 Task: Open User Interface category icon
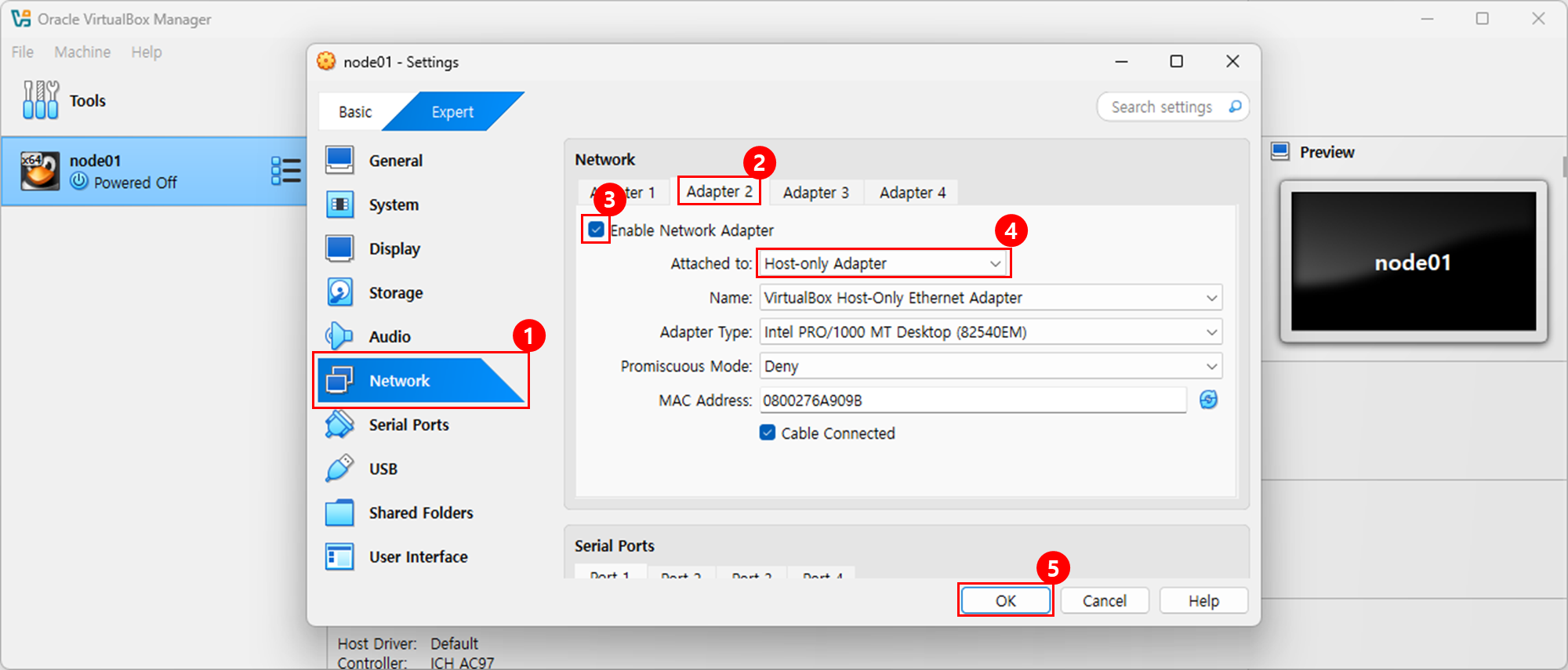tap(339, 556)
